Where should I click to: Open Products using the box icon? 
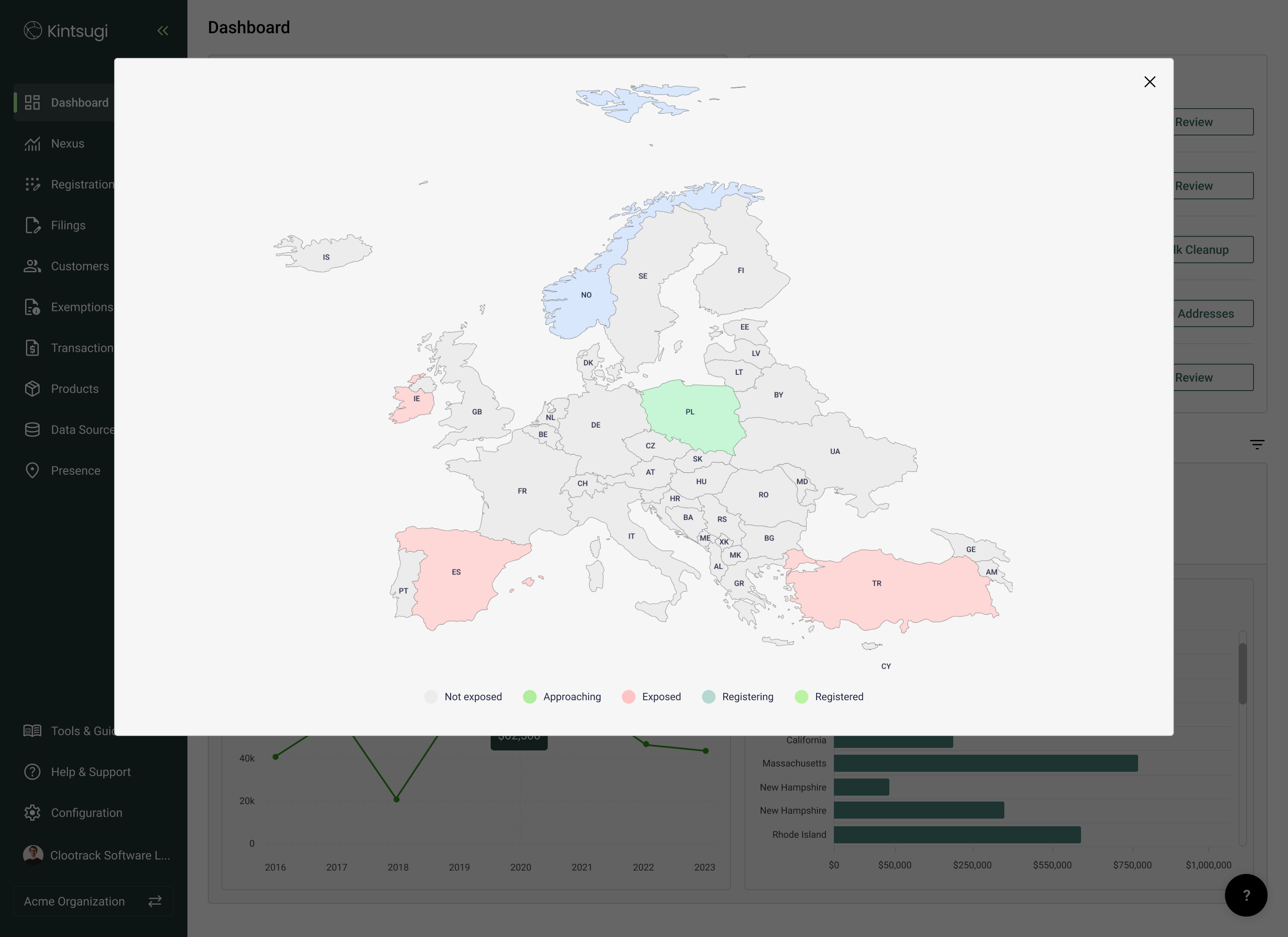pos(32,389)
